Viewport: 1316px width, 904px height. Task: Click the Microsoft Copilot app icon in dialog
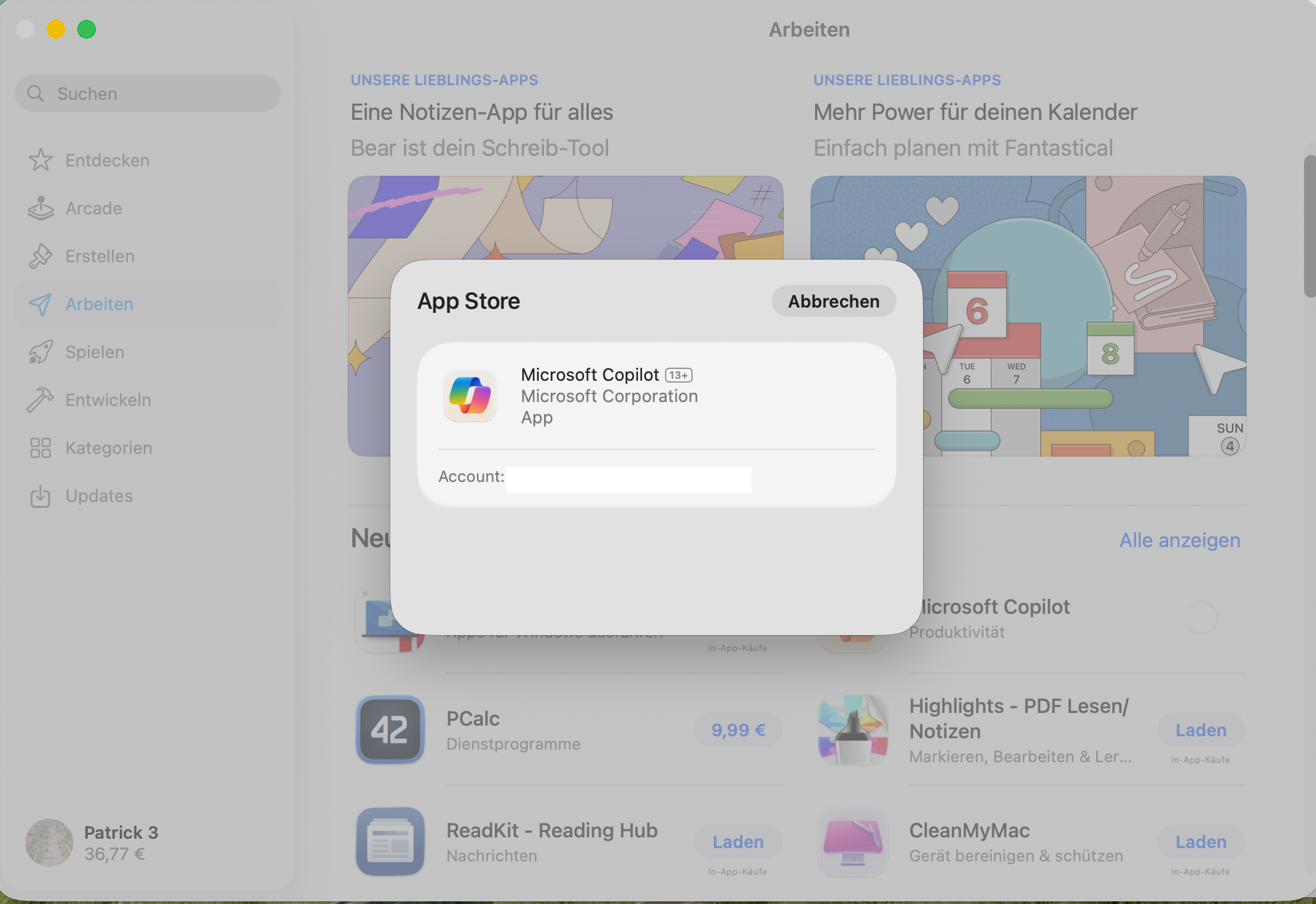[470, 395]
